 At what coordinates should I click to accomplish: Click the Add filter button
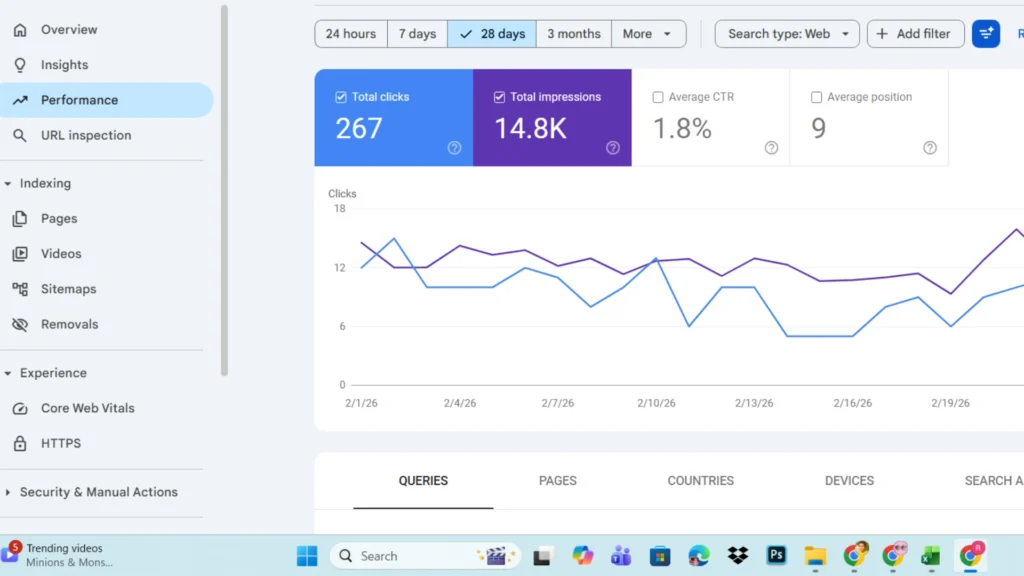915,33
